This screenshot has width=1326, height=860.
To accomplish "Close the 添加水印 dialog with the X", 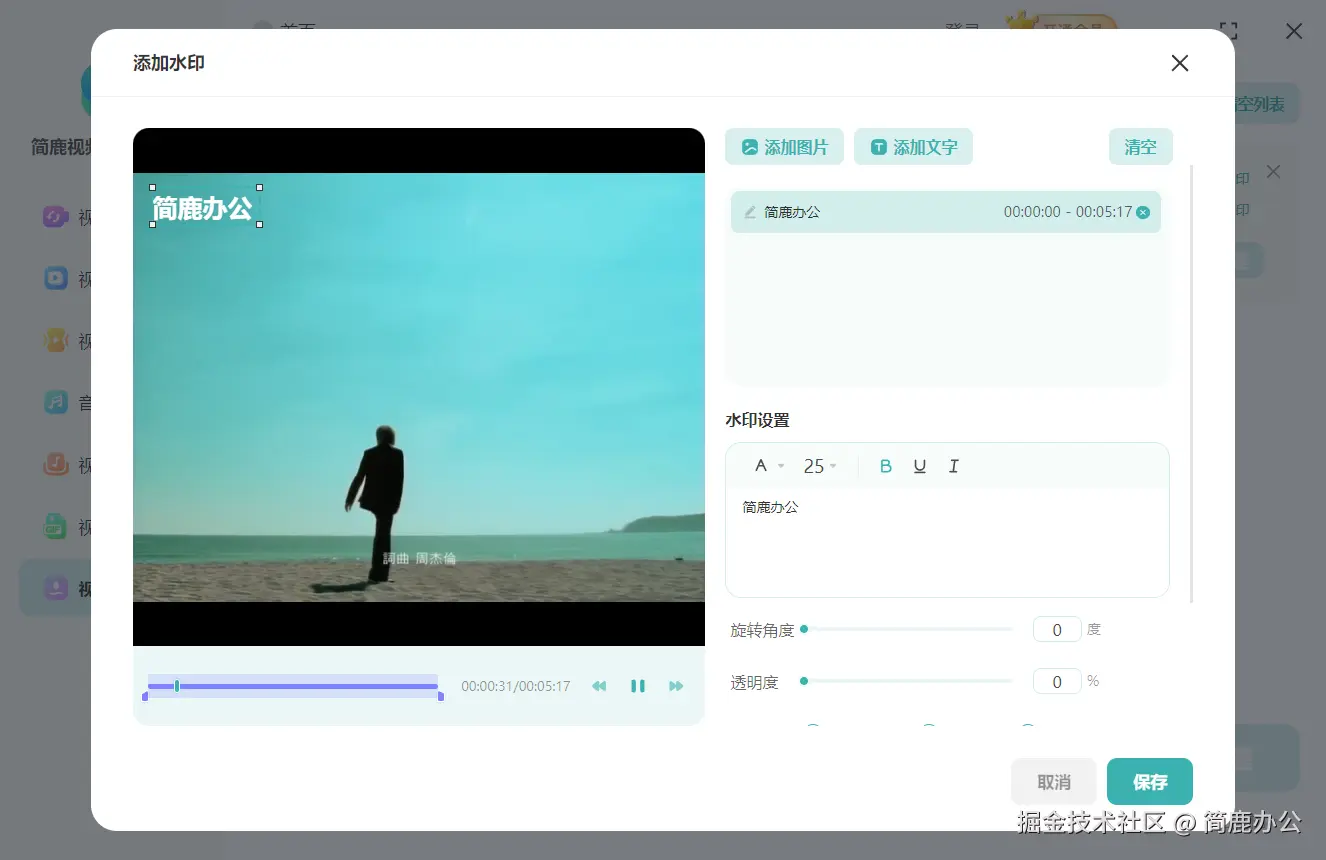I will (x=1180, y=63).
